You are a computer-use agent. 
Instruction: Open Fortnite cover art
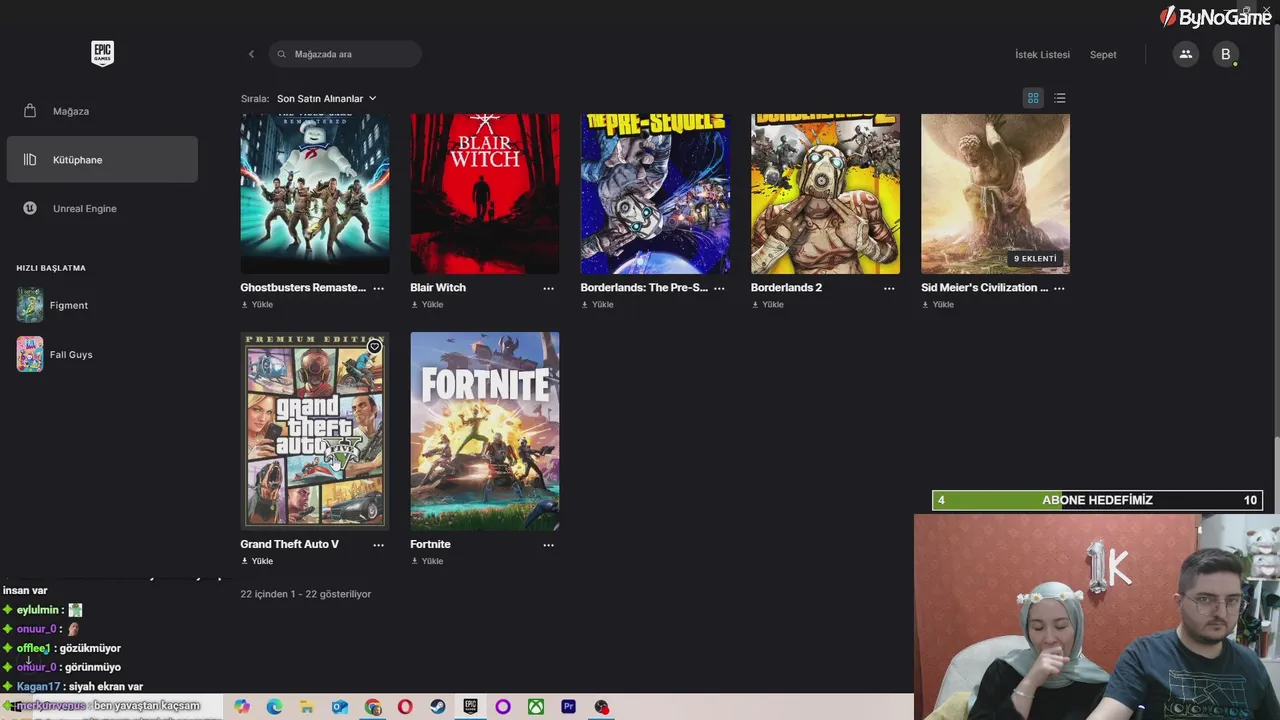point(485,431)
